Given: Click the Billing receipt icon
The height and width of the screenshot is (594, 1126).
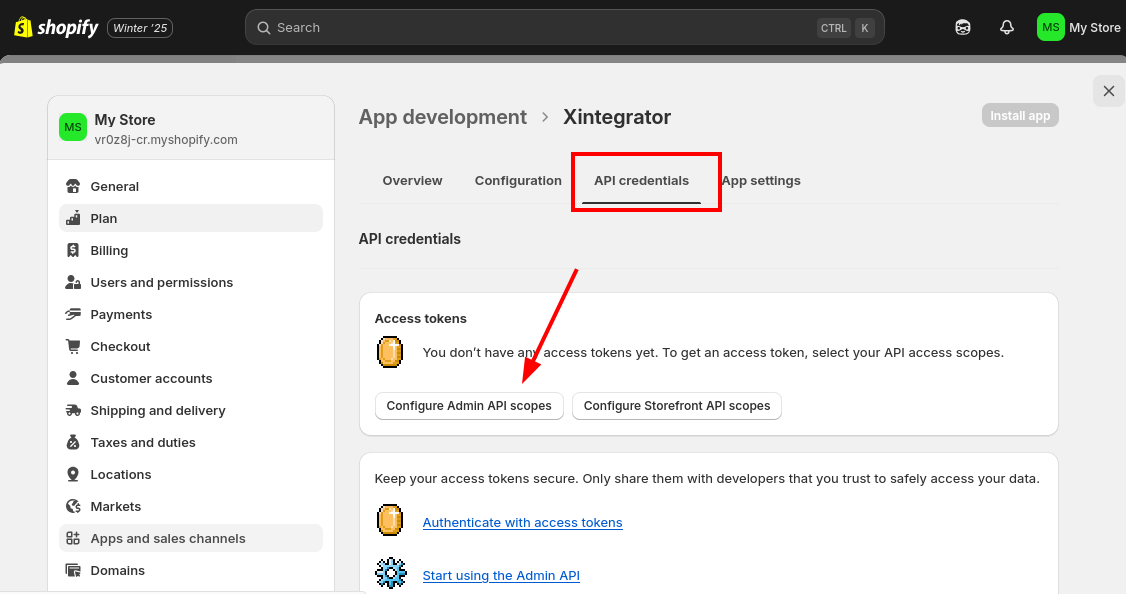Looking at the screenshot, I should click(73, 250).
